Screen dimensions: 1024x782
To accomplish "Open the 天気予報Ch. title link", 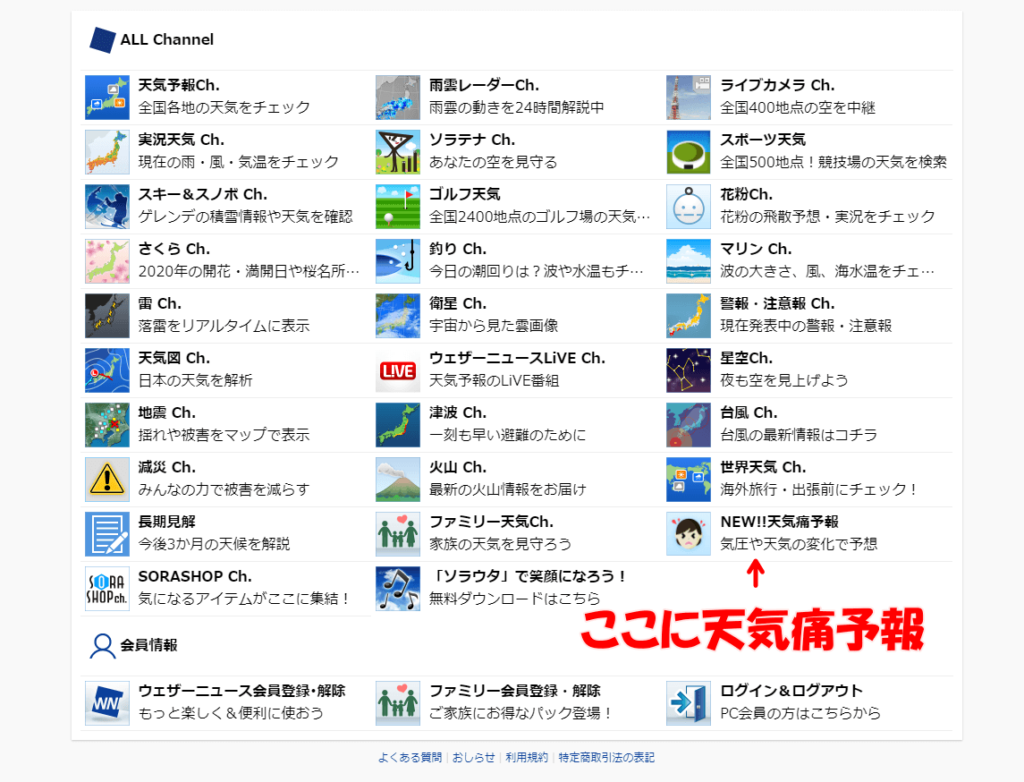I will click(178, 86).
